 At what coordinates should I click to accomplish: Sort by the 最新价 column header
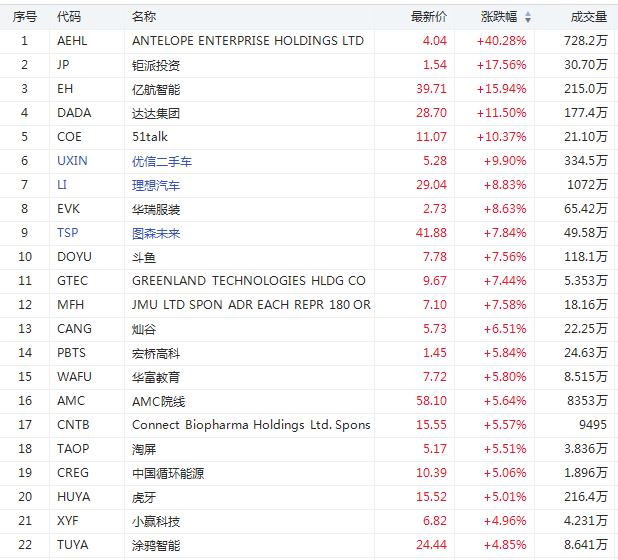click(x=428, y=17)
